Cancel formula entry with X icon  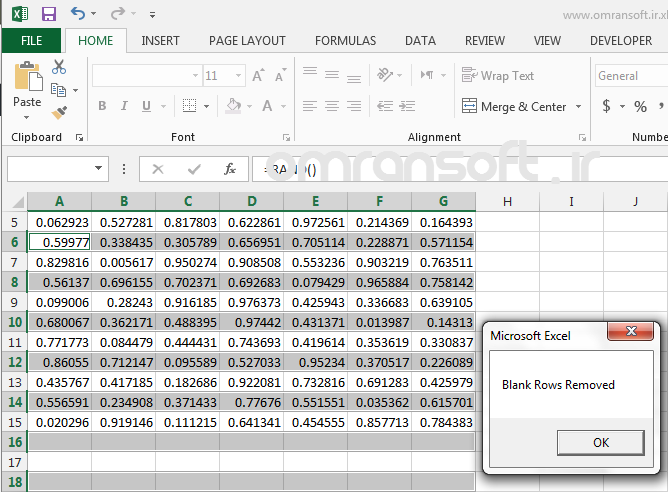(158, 169)
